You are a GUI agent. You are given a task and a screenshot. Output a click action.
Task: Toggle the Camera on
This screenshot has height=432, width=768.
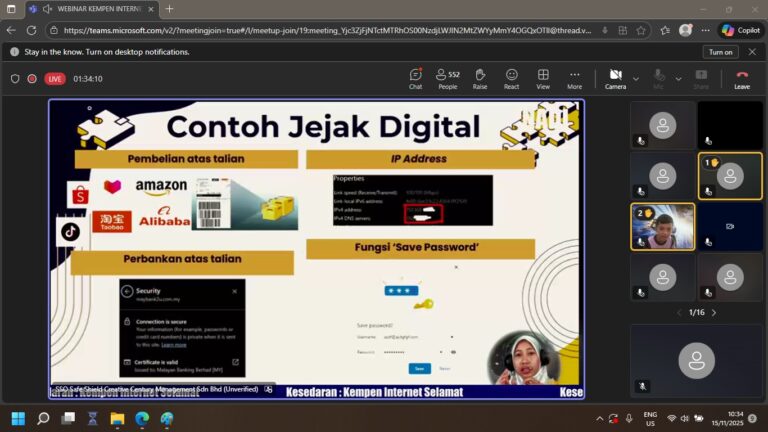click(615, 78)
